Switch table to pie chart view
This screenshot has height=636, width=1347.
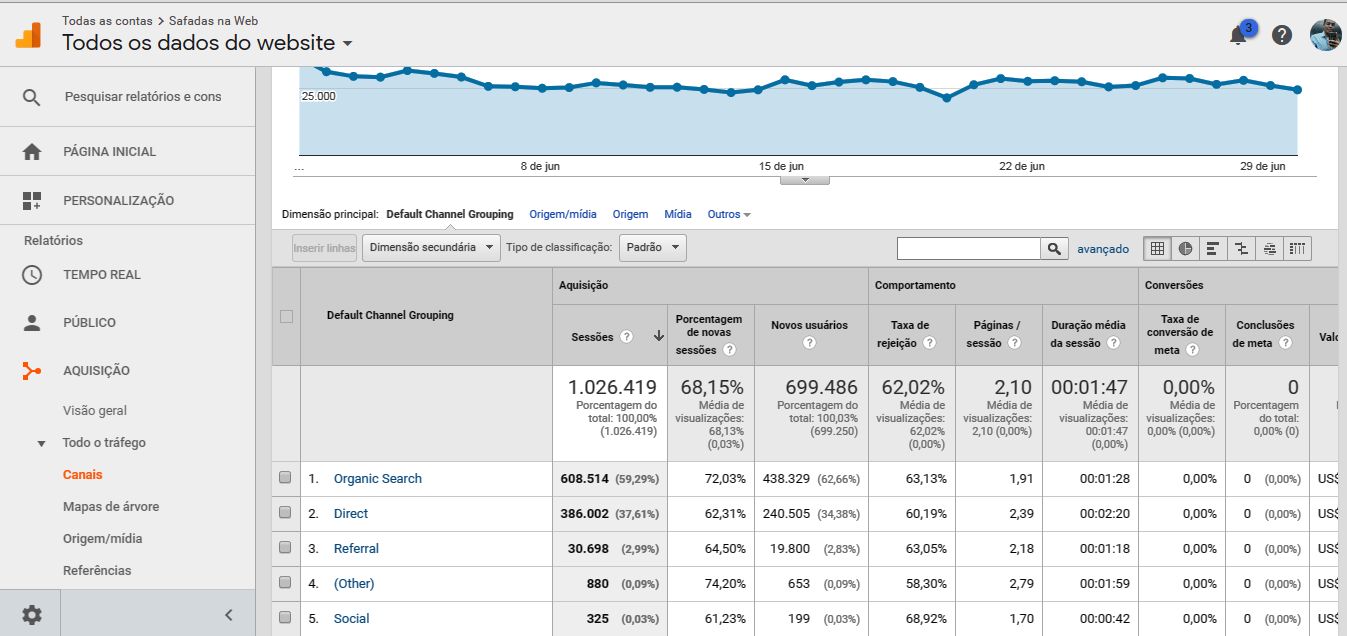tap(1185, 248)
